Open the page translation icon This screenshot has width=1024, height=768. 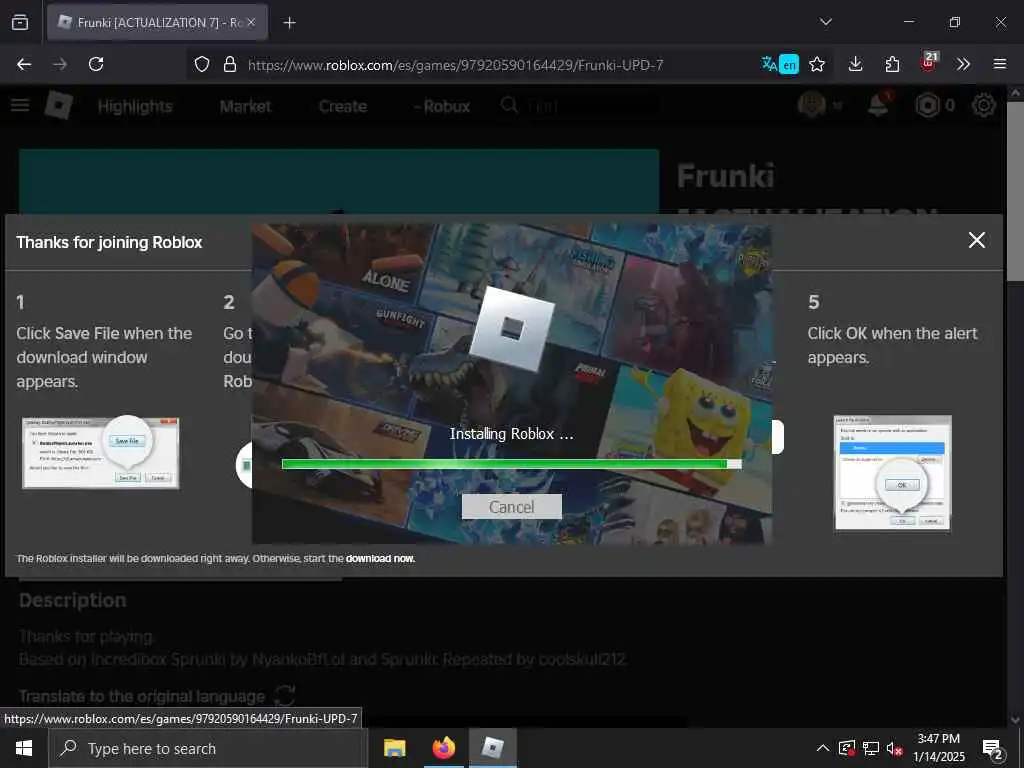pyautogui.click(x=780, y=64)
